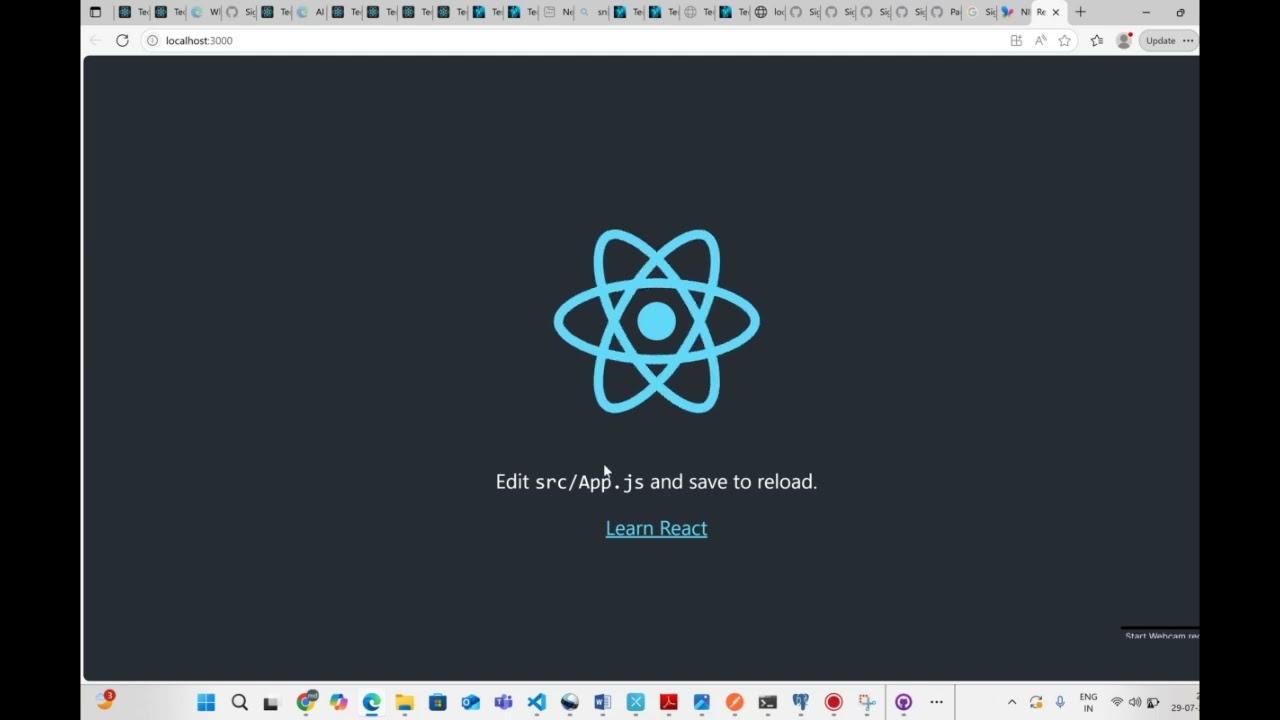Image resolution: width=1280 pixels, height=720 pixels.
Task: Open the Windows Start menu
Action: (206, 702)
